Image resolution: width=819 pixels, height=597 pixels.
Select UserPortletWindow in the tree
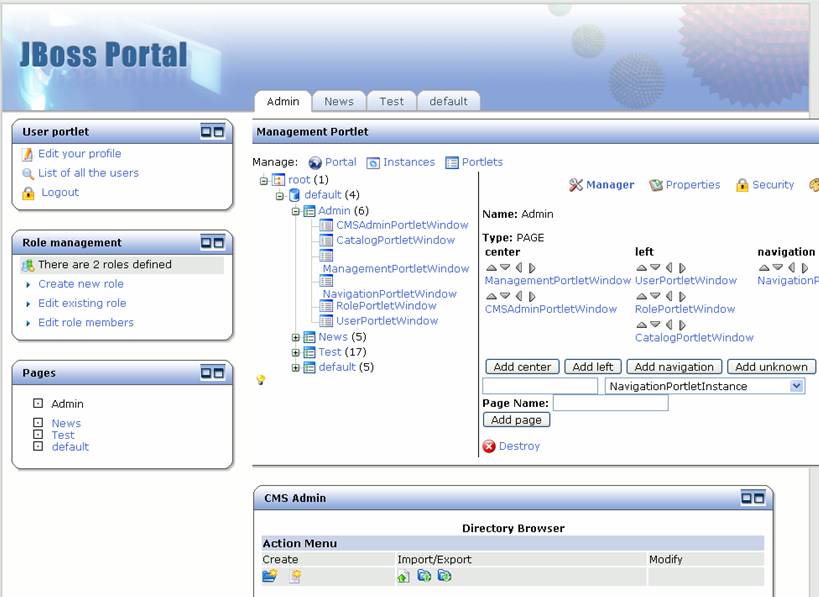coord(387,321)
